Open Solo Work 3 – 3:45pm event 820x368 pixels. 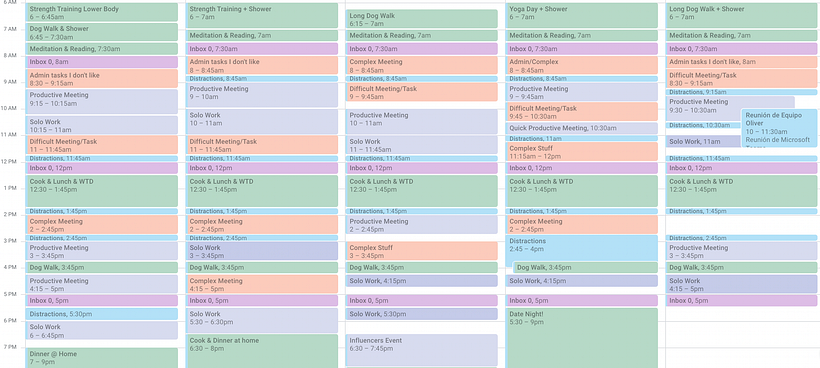tap(262, 251)
